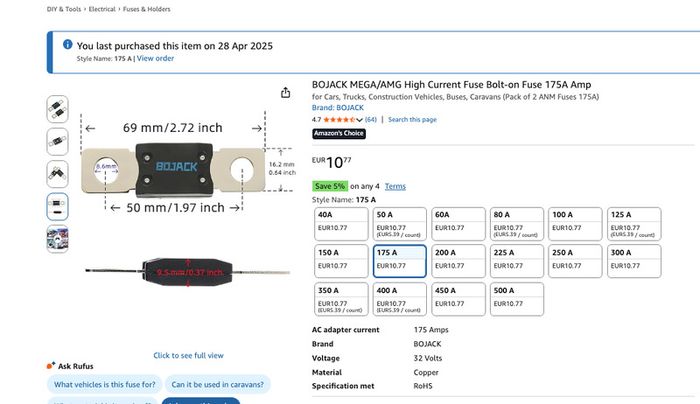Viewport: 700px width, 404px height.
Task: Ask Rufus: What vehicles is this fuse for?
Action: click(104, 384)
